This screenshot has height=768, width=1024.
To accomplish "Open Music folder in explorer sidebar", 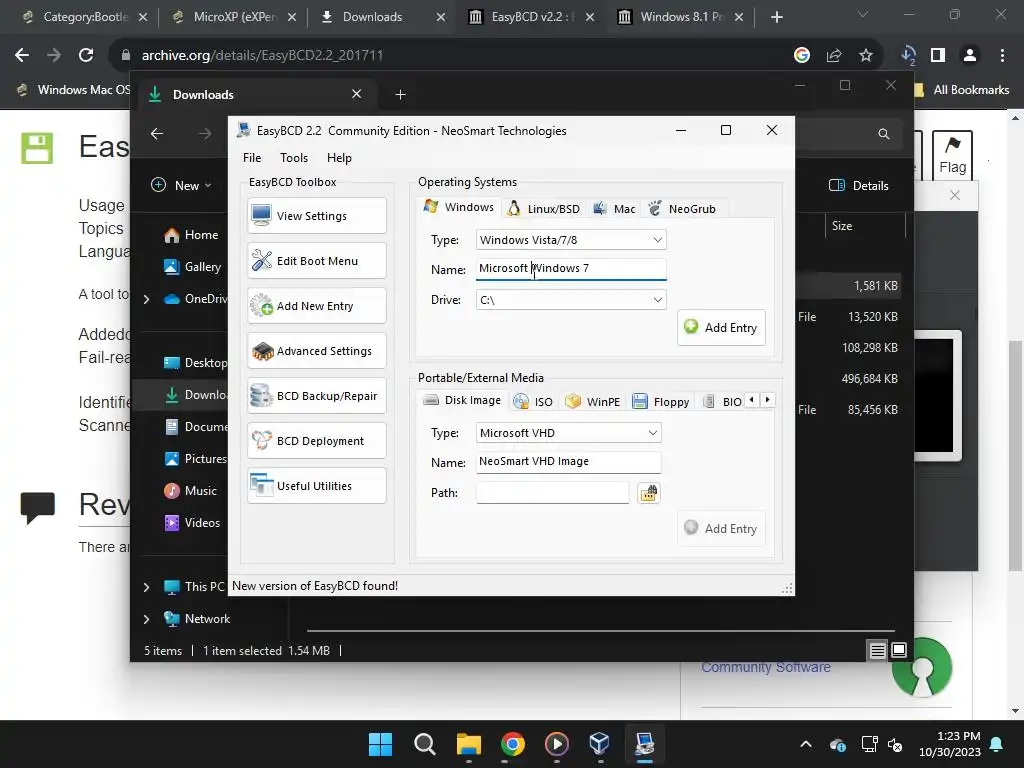I will [190, 490].
